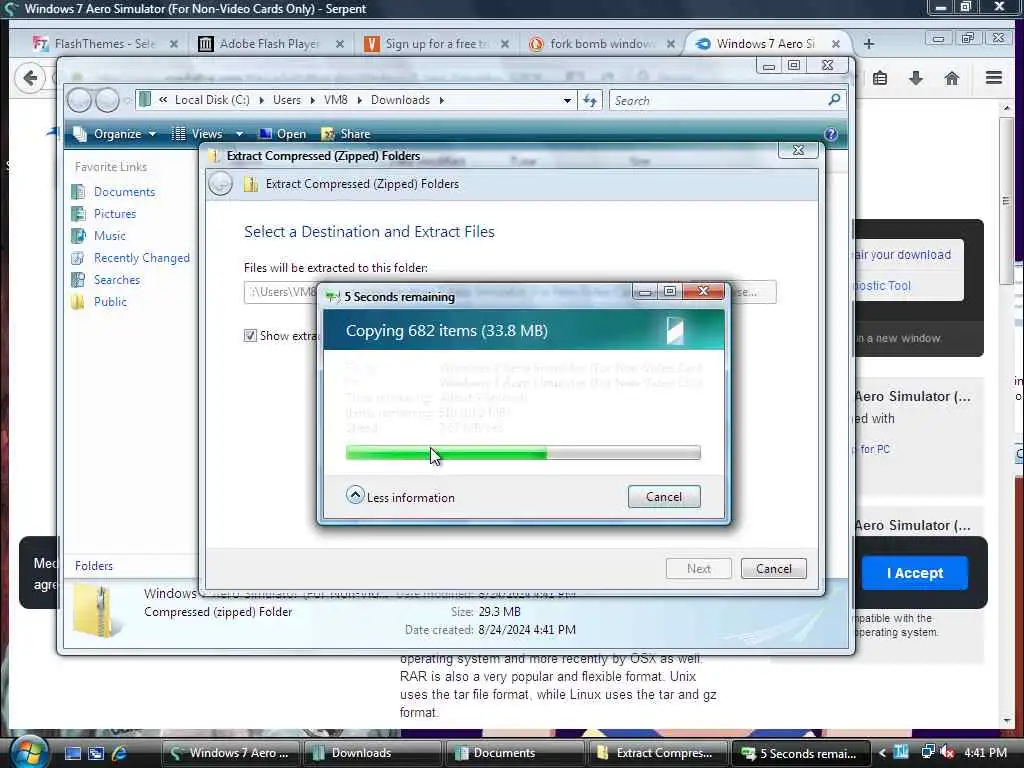Open the address bar history dropdown
This screenshot has width=1024, height=768.
coord(567,101)
